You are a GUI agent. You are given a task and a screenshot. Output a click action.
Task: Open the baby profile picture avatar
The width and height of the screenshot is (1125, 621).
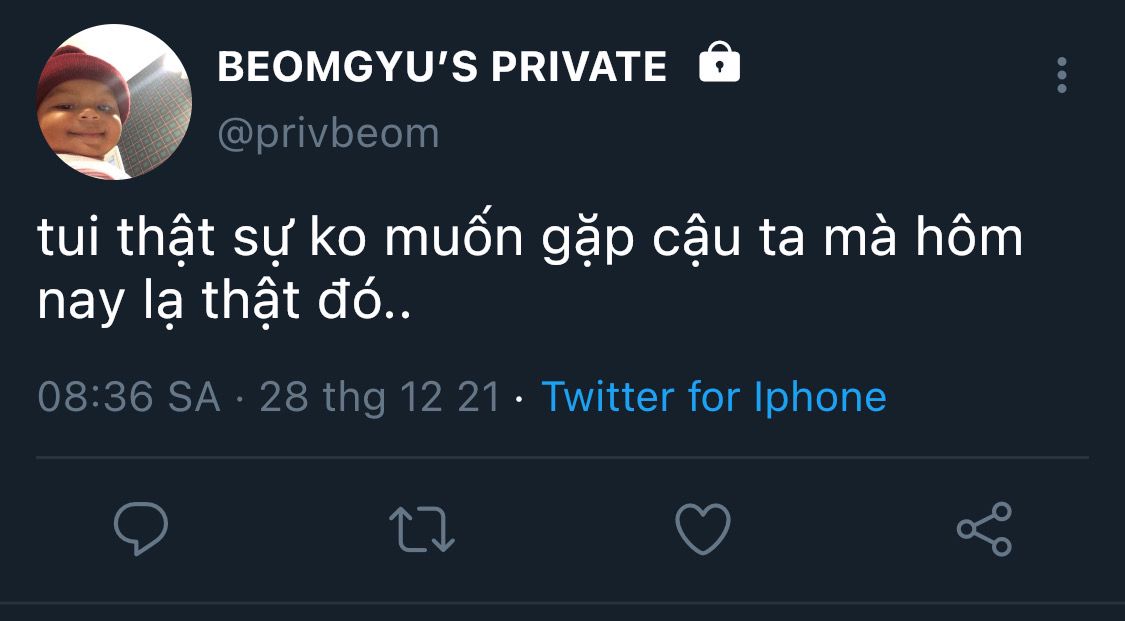pos(113,103)
